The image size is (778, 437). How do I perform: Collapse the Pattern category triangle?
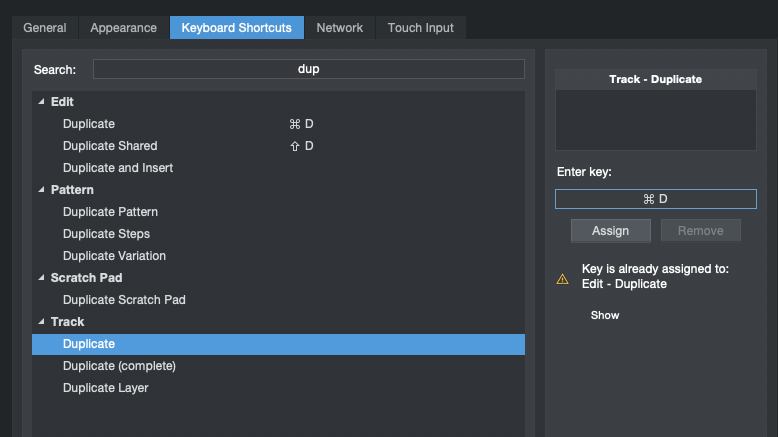pos(41,190)
